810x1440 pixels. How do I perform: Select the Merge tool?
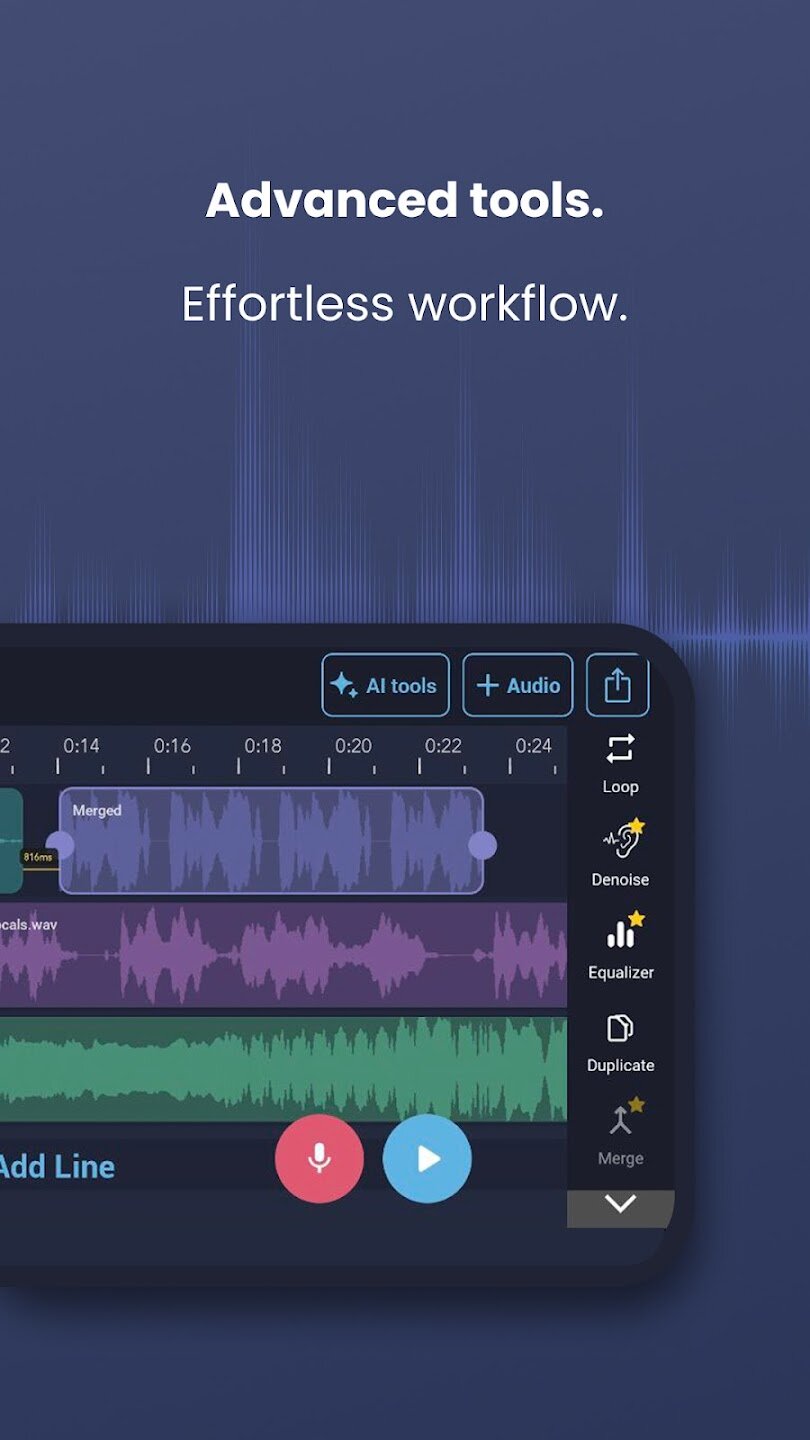tap(620, 1133)
